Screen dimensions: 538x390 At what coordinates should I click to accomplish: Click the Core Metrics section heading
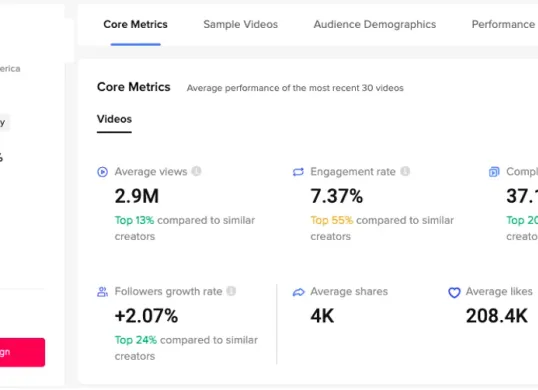point(133,87)
